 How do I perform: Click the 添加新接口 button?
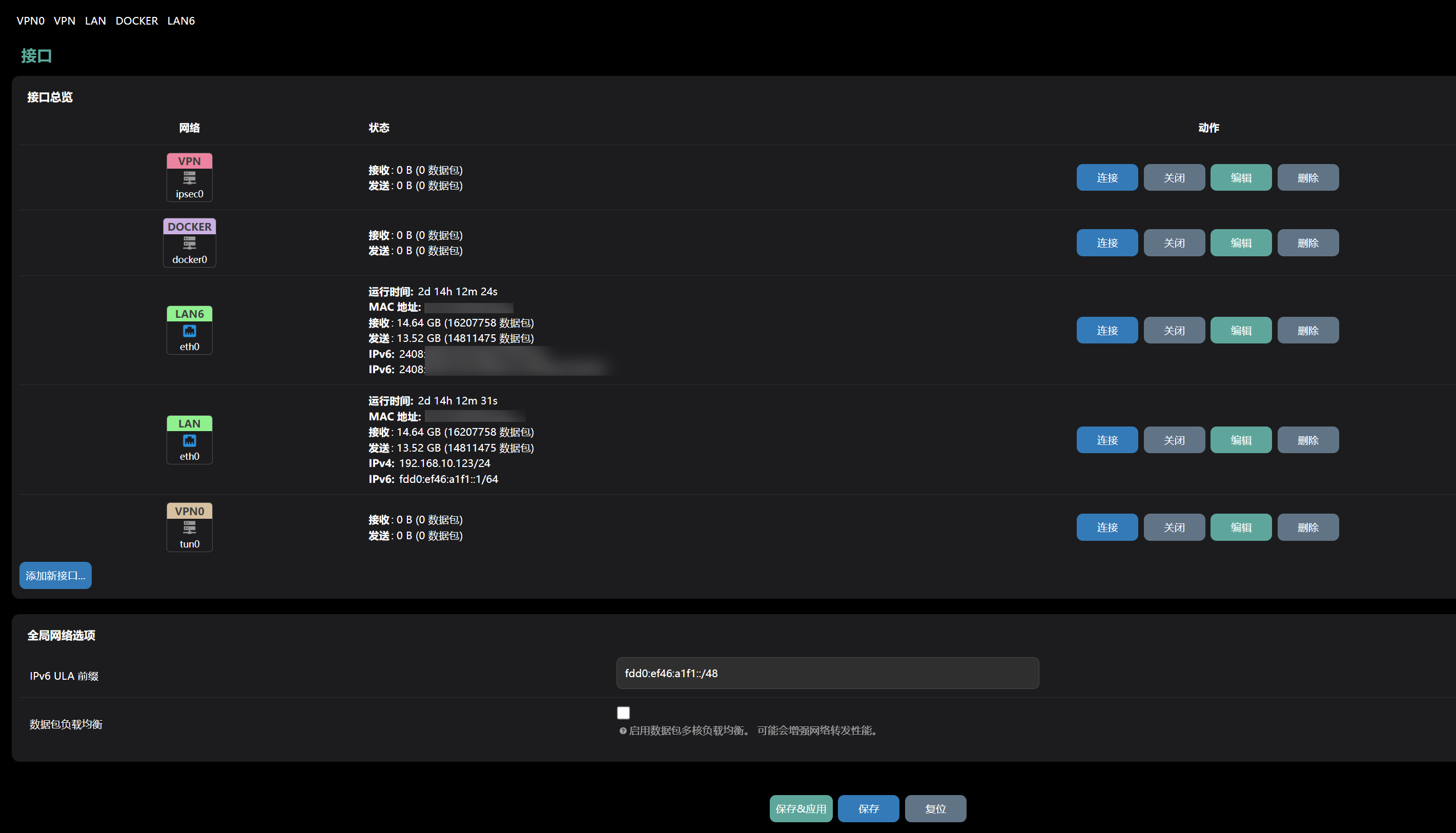(x=55, y=576)
